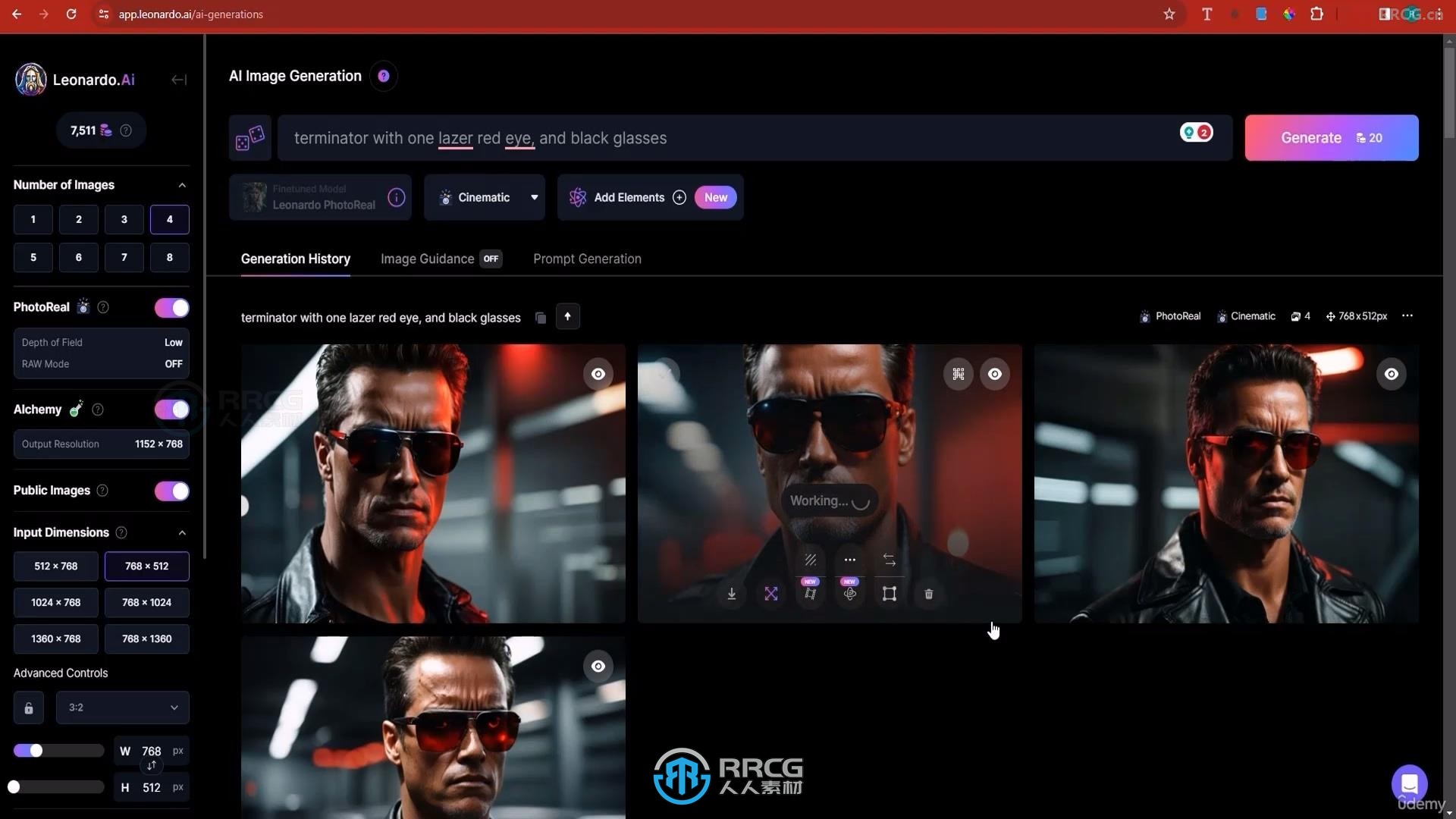Viewport: 1456px width, 819px height.
Task: Click the eye icon on first image
Action: 598,374
